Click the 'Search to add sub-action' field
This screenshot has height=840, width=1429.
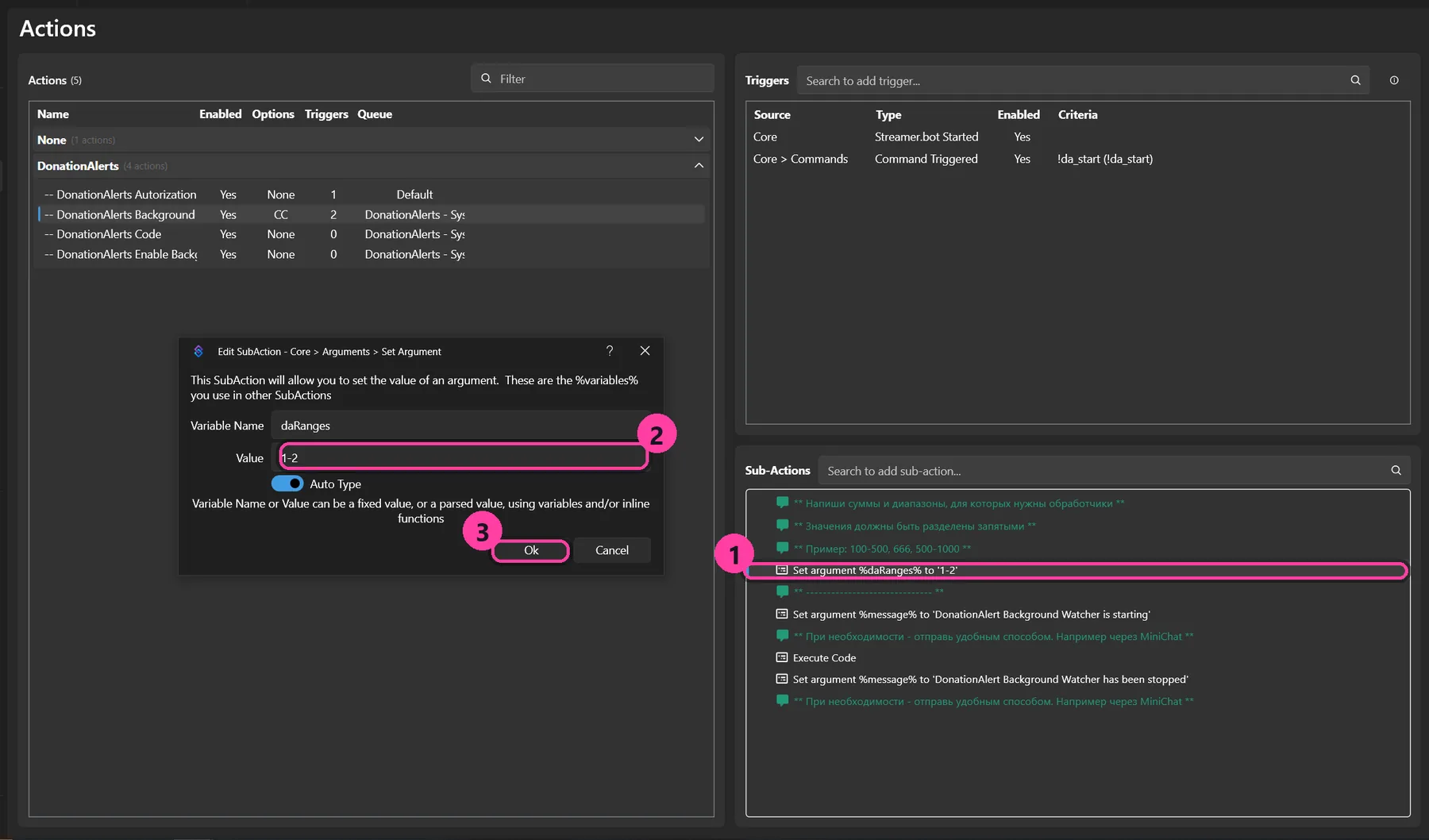1114,471
